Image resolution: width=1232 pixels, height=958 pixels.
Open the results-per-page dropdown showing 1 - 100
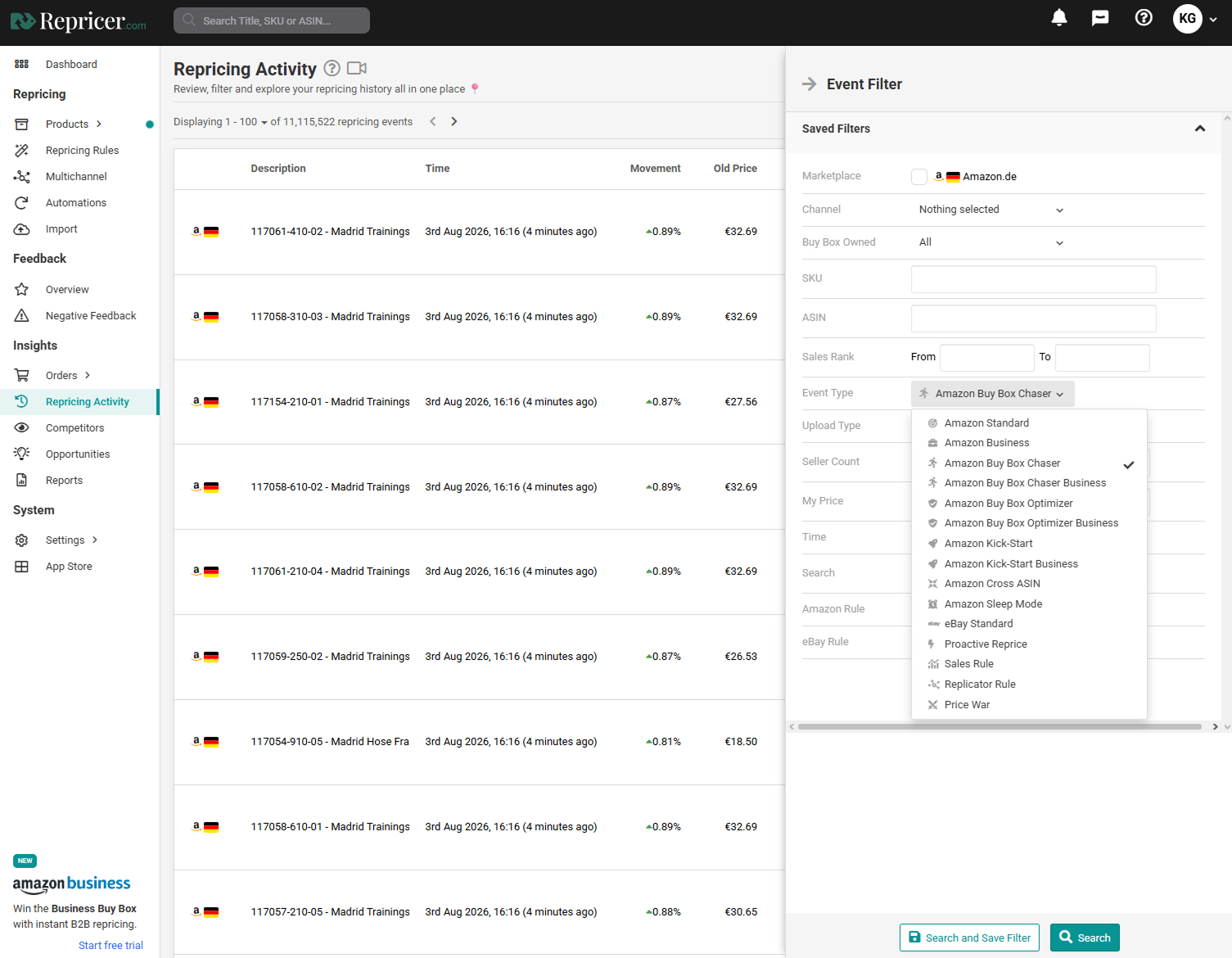click(x=246, y=122)
